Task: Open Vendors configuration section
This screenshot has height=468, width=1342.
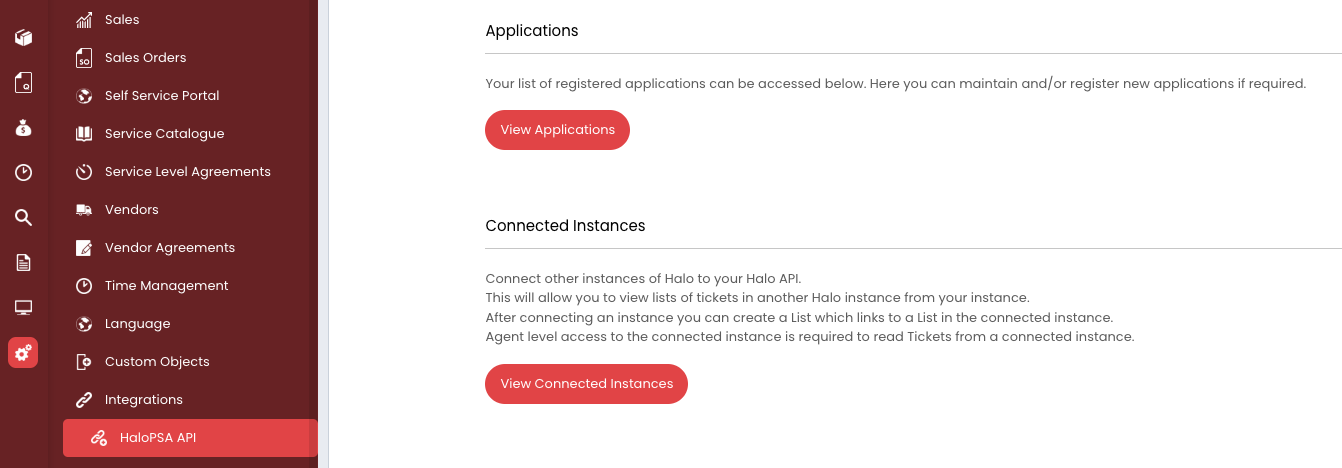Action: click(131, 210)
